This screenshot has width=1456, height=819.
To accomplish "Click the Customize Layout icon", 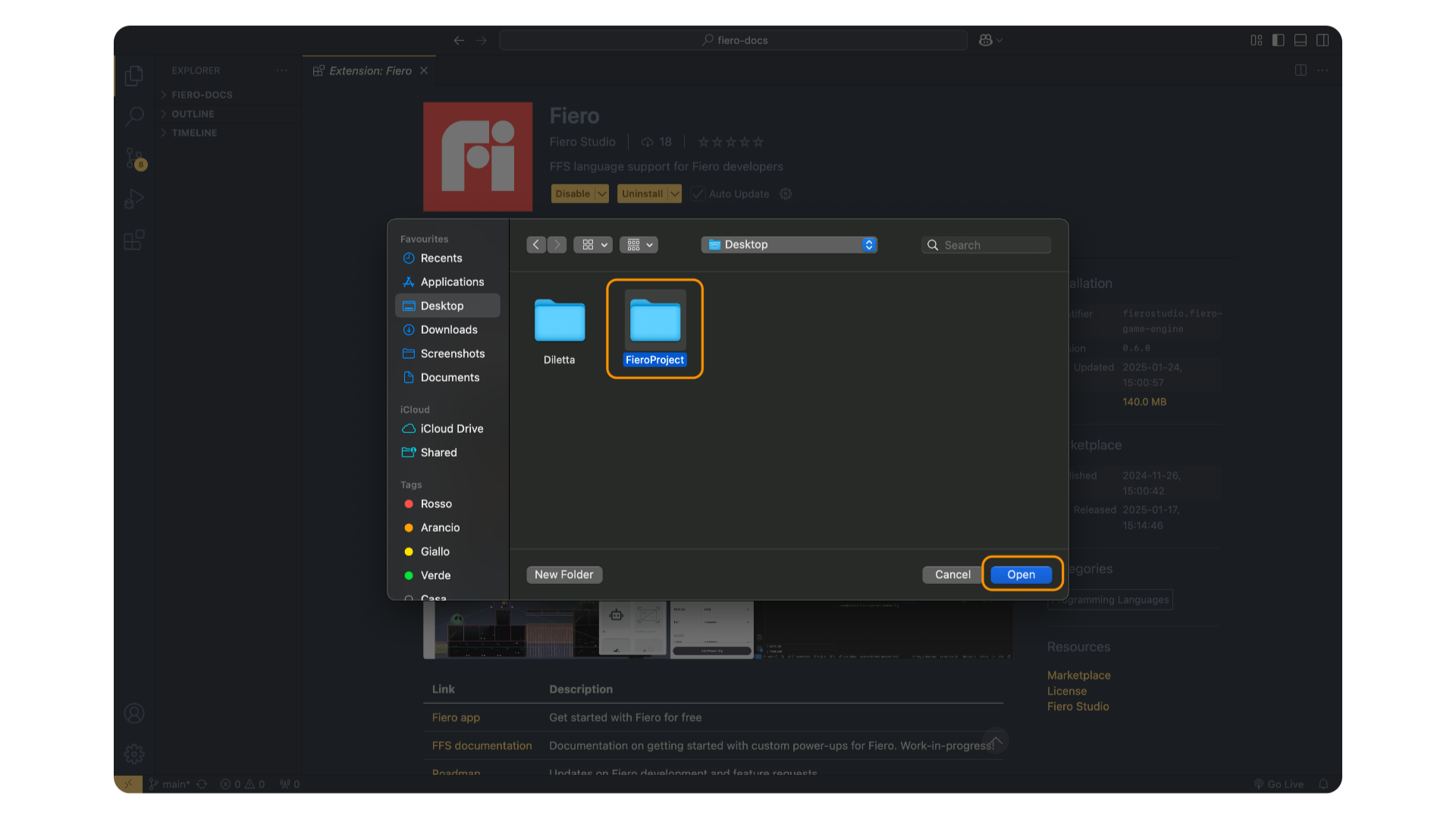I will point(1257,40).
